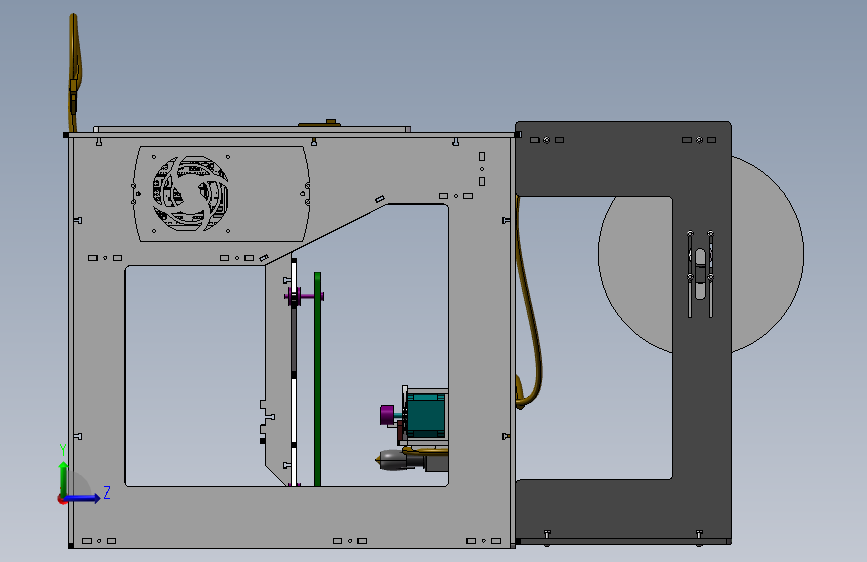
Task: Click the green Y axis arrow of triad
Action: pyautogui.click(x=64, y=478)
